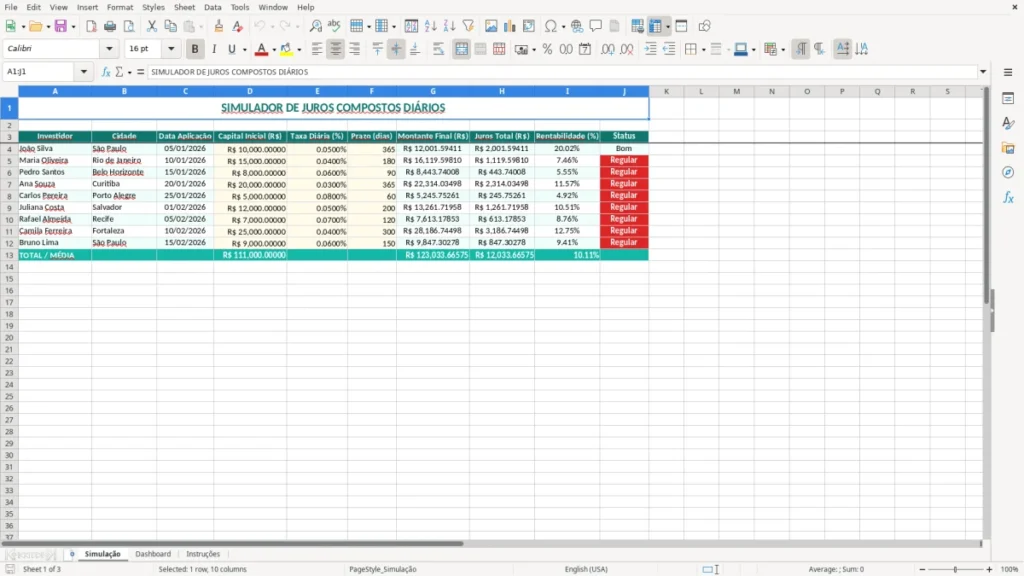Open the sidebar Navigator compass icon
1024x576 pixels.
coord(1008,172)
